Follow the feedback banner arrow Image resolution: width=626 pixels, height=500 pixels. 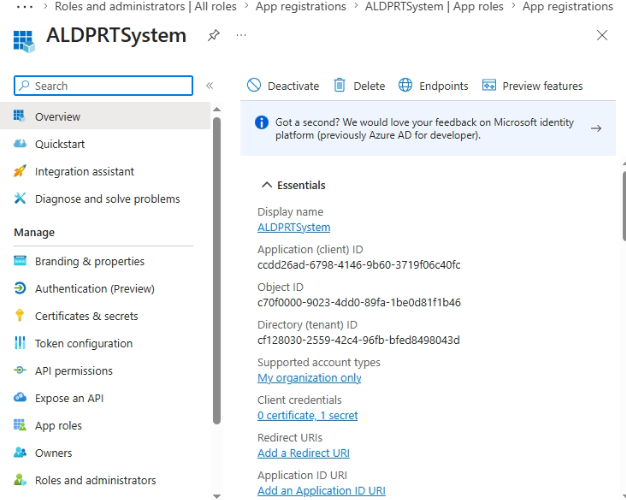[x=596, y=128]
